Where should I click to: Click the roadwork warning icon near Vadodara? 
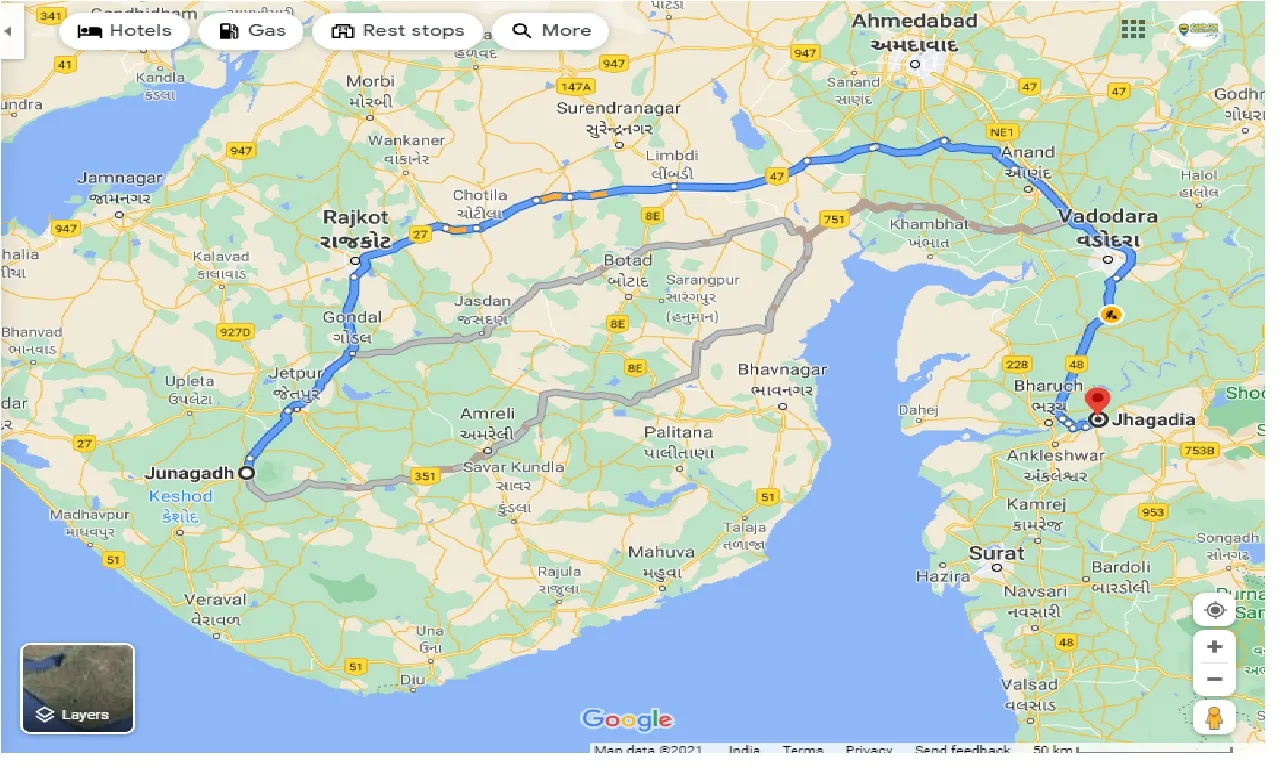pyautogui.click(x=1111, y=314)
